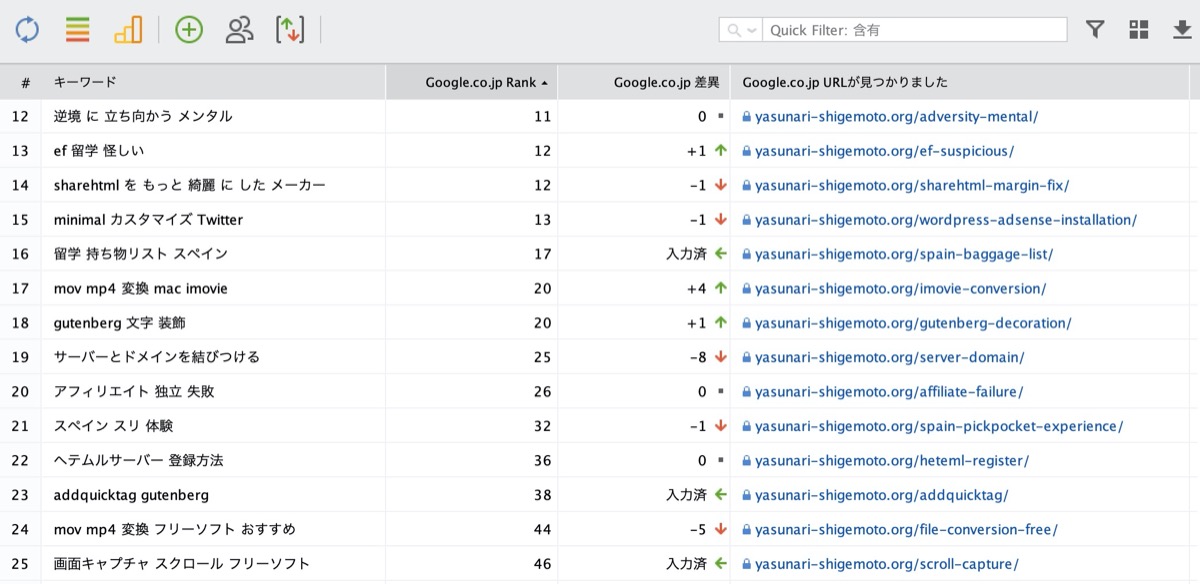Screen dimensions: 1200x584
Task: Open the wordpress-adsense-installation URL link
Action: pyautogui.click(x=945, y=220)
